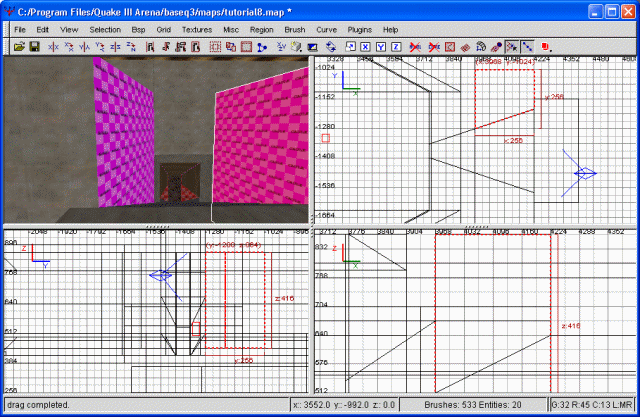This screenshot has width=640, height=417.
Task: Flip selection along Z axis
Action: [116, 47]
